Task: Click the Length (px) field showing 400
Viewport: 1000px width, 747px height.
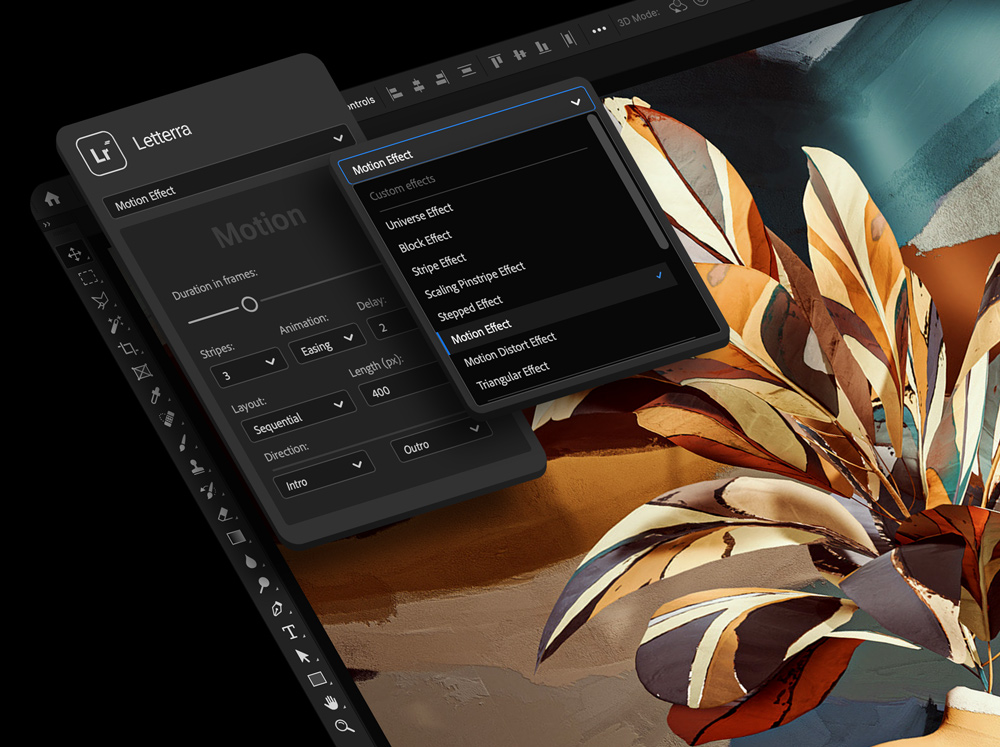Action: pyautogui.click(x=407, y=385)
